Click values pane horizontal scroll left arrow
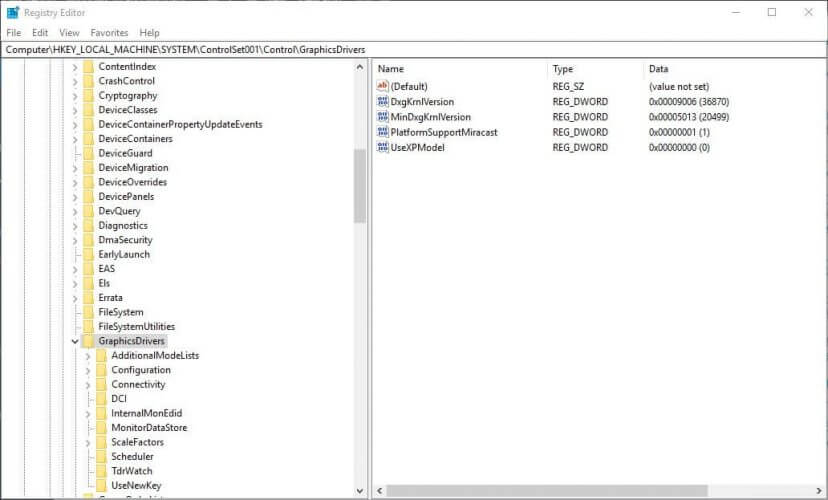The height and width of the screenshot is (500, 828). click(380, 490)
